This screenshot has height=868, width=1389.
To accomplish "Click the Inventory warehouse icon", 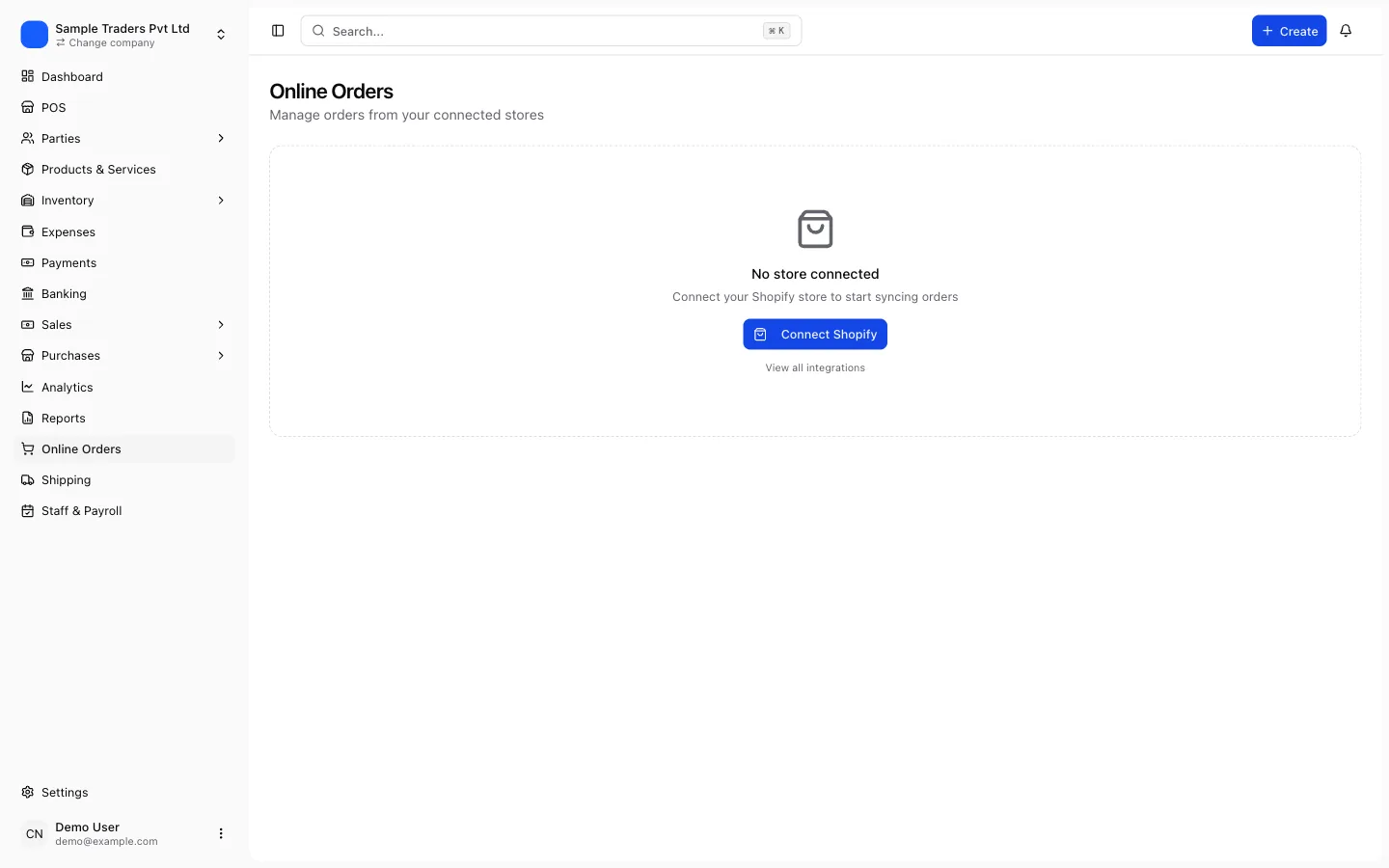I will [28, 201].
